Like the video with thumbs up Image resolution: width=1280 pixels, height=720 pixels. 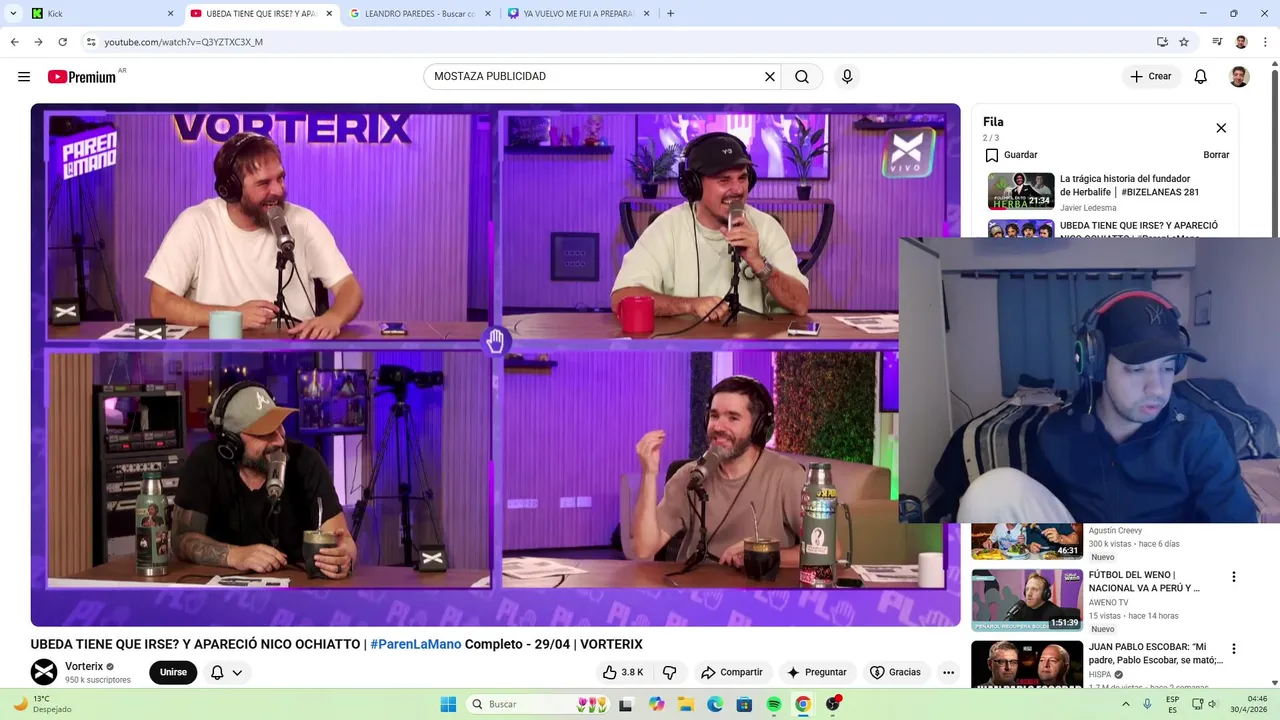(623, 672)
